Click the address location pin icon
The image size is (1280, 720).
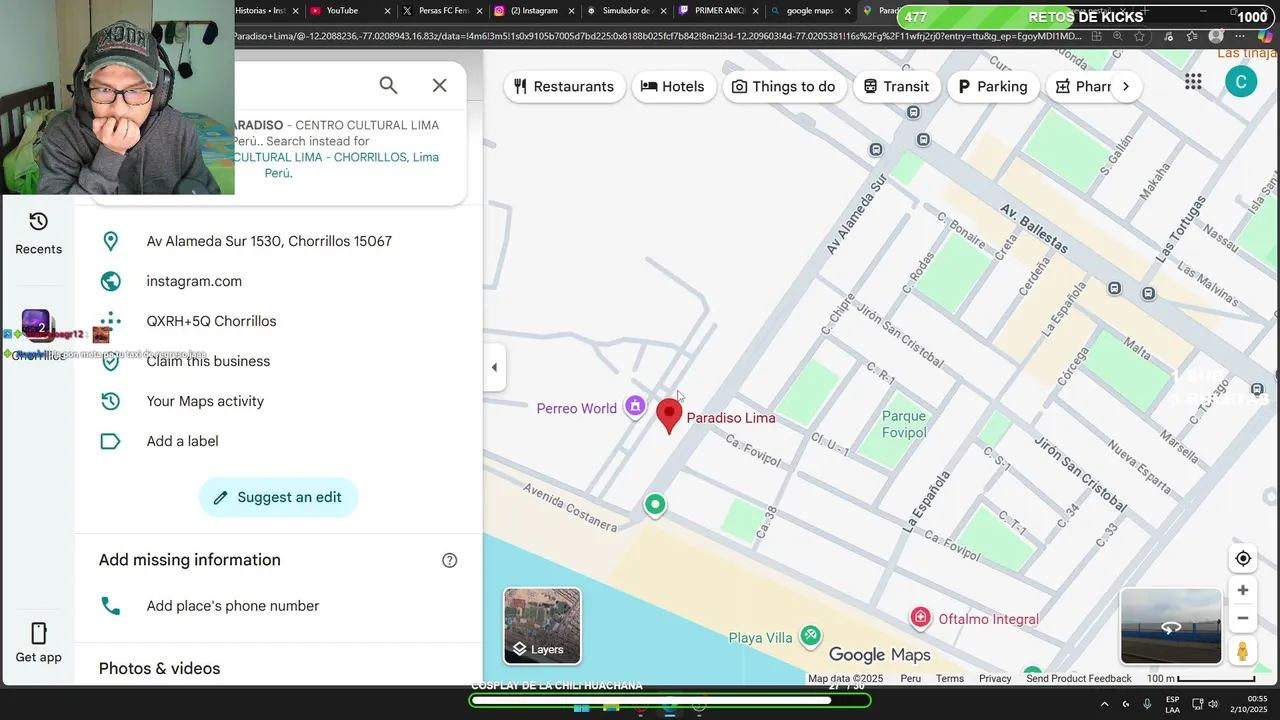click(x=111, y=241)
